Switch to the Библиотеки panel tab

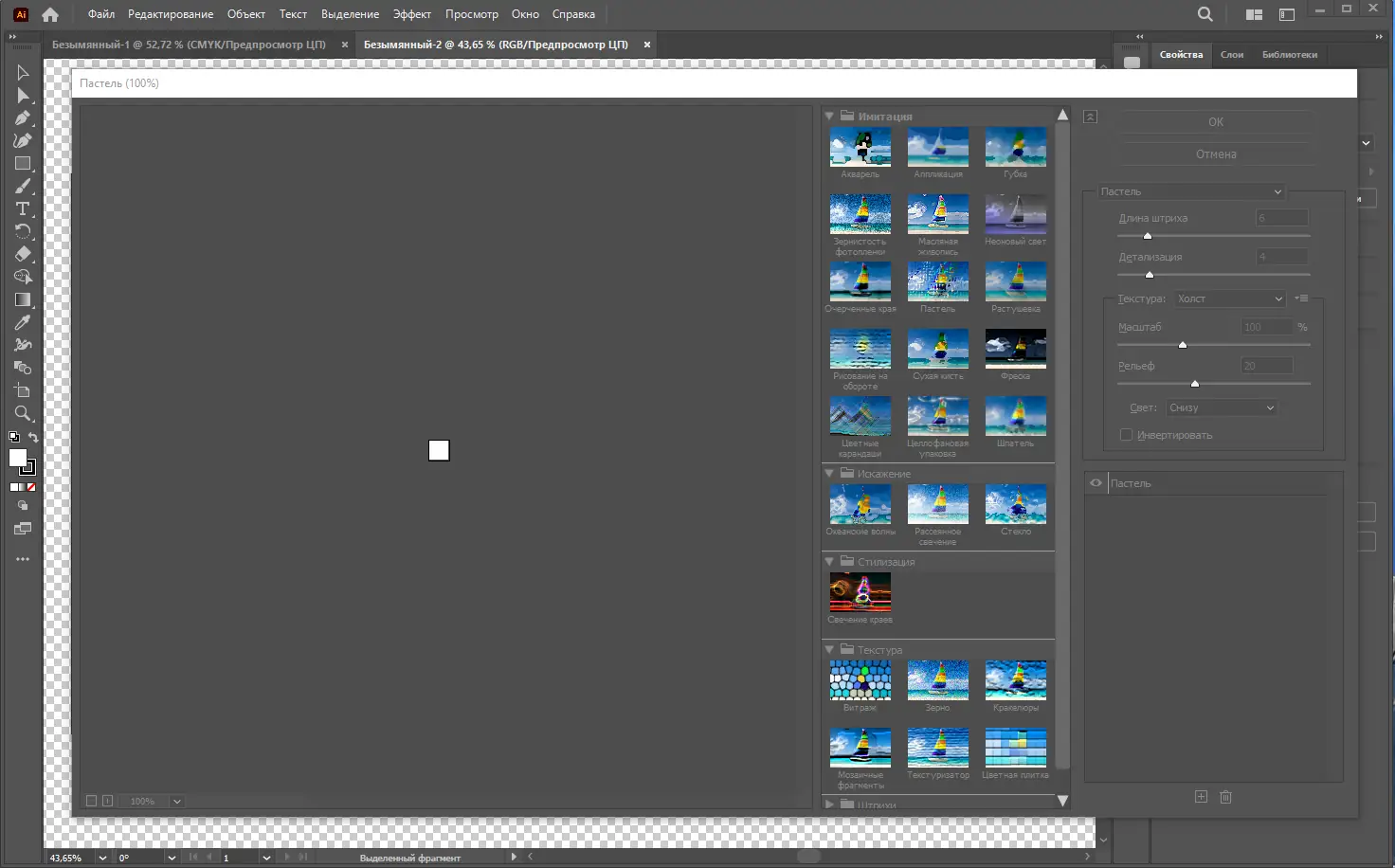(1290, 55)
